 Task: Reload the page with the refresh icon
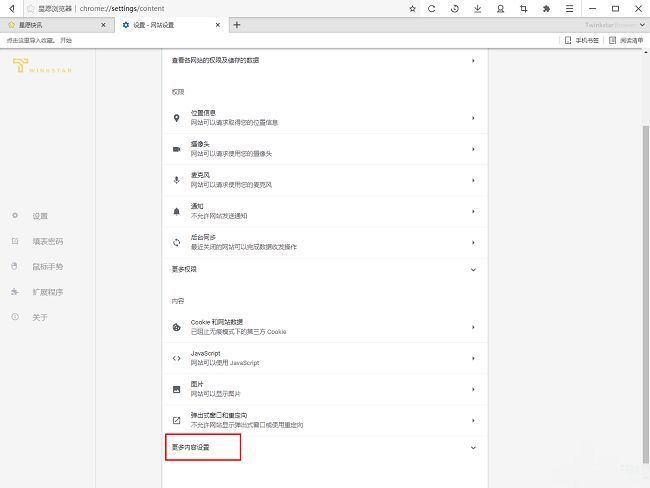(432, 9)
